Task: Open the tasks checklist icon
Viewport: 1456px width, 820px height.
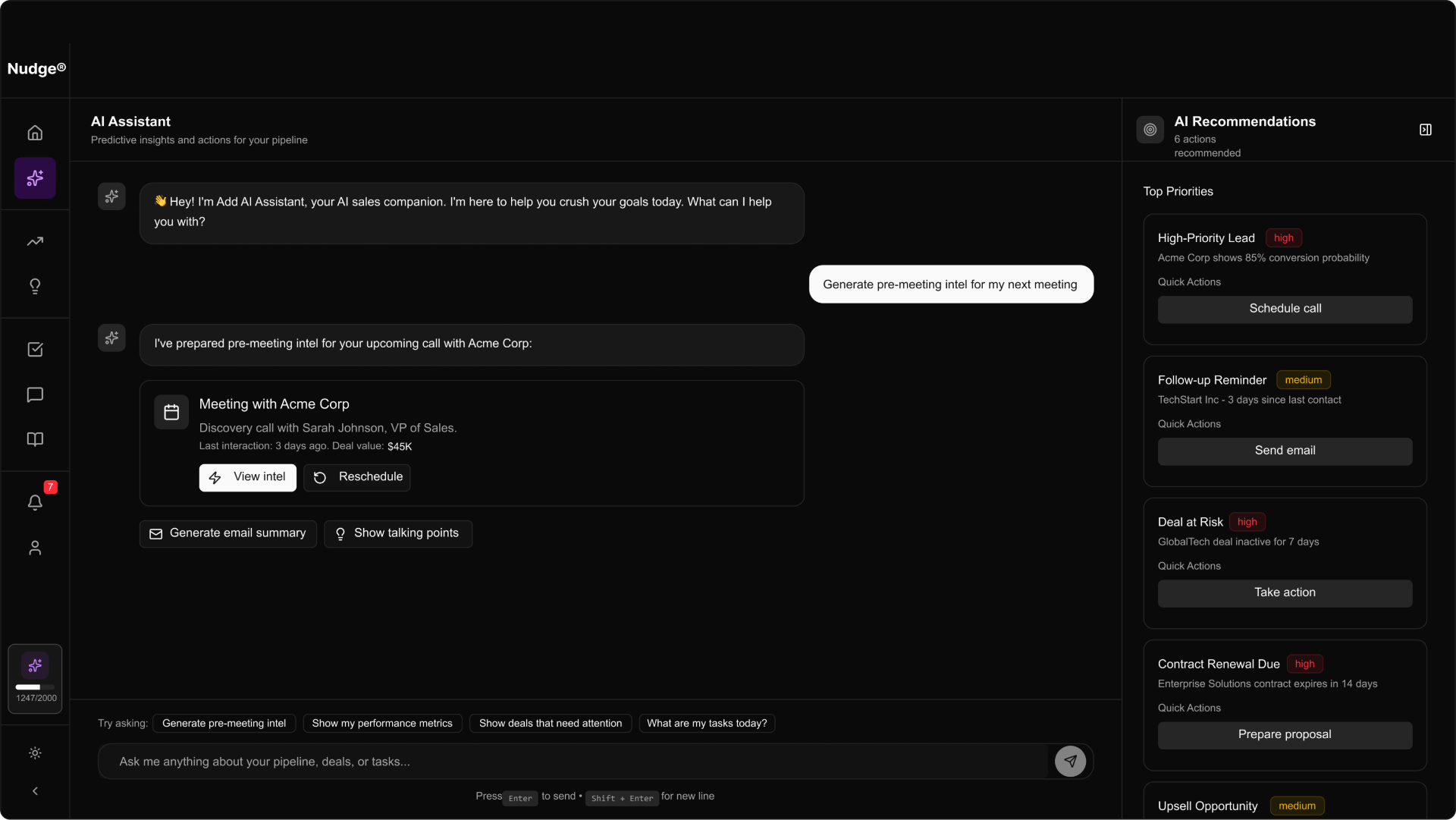Action: pos(35,350)
